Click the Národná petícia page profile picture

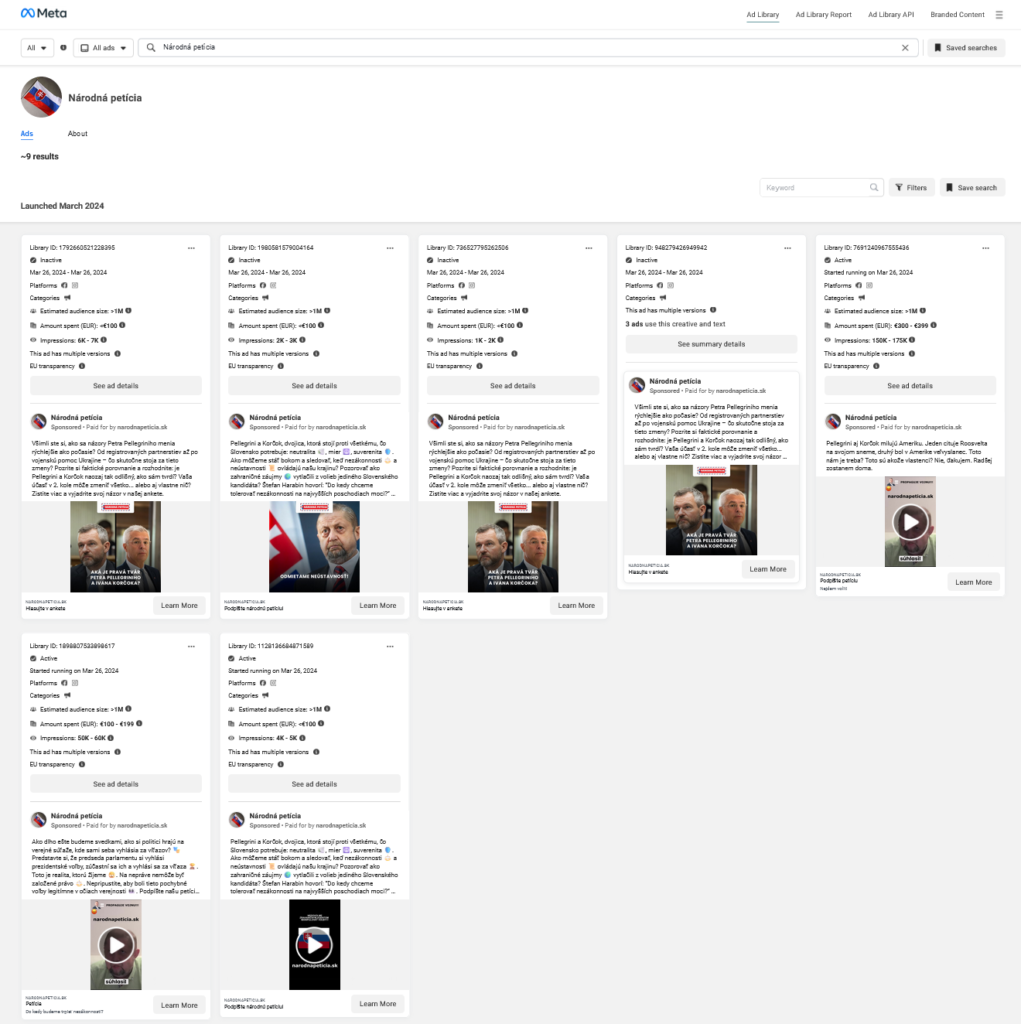(41, 97)
